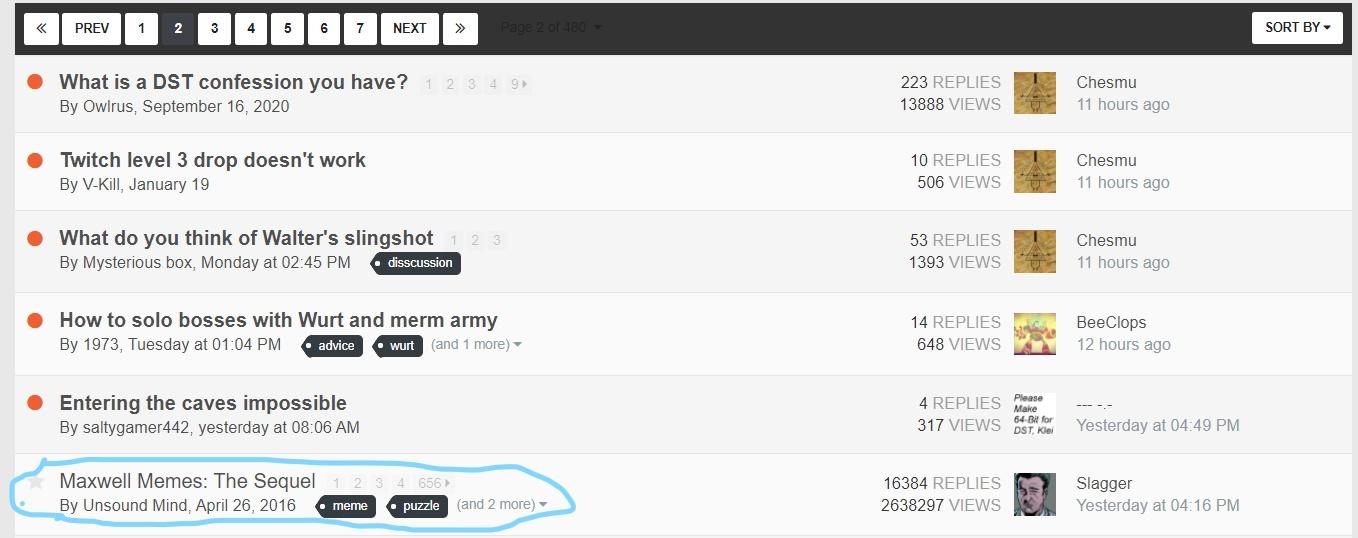This screenshot has height=538, width=1358.
Task: Open author saltygamer442 profile link
Action: point(136,427)
